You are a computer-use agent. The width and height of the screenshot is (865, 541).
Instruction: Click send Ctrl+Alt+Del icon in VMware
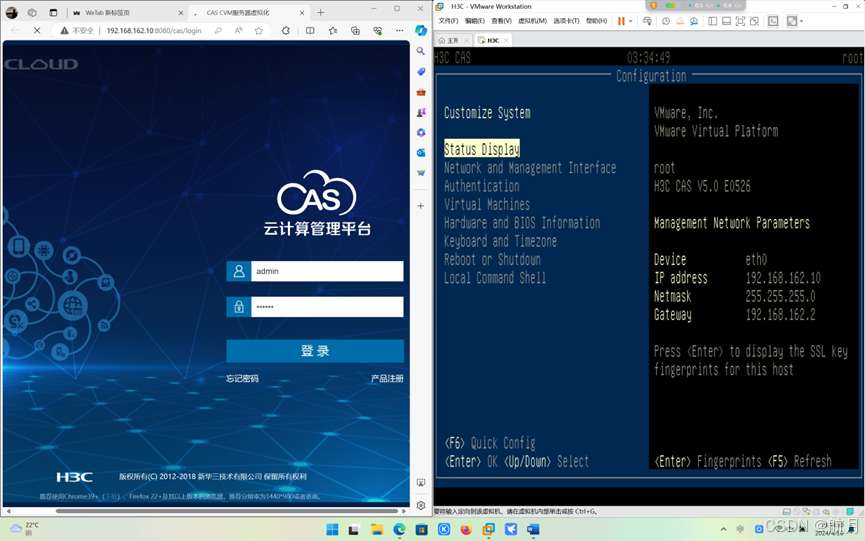pyautogui.click(x=647, y=21)
